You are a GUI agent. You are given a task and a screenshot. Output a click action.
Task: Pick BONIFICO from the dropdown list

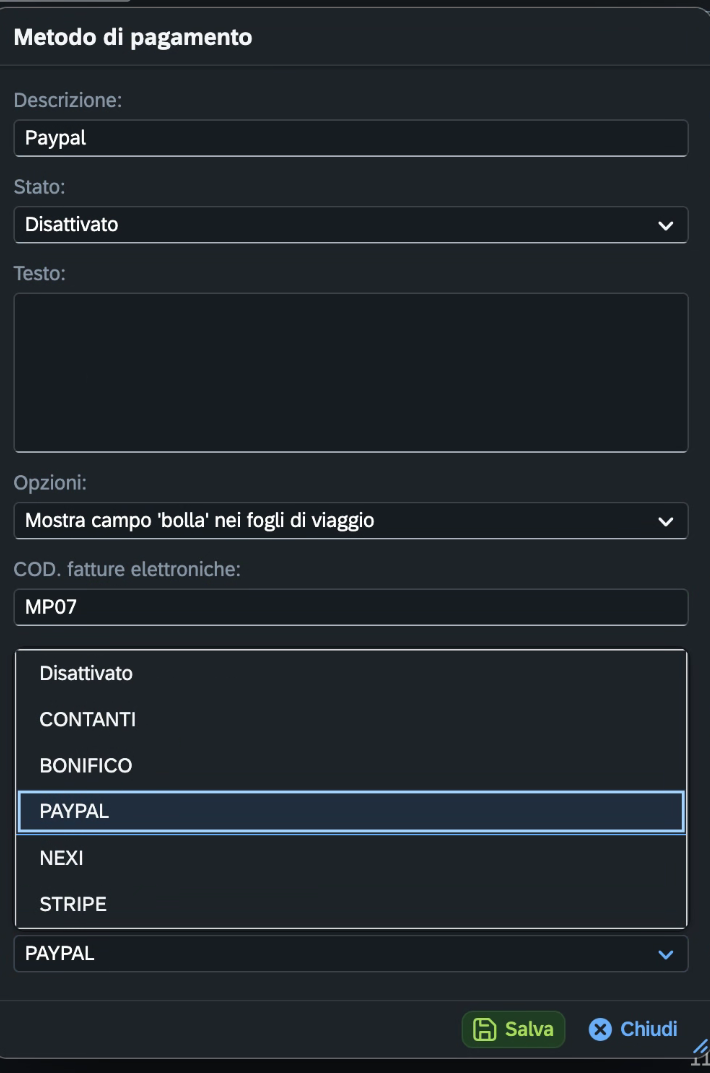[x=351, y=766]
